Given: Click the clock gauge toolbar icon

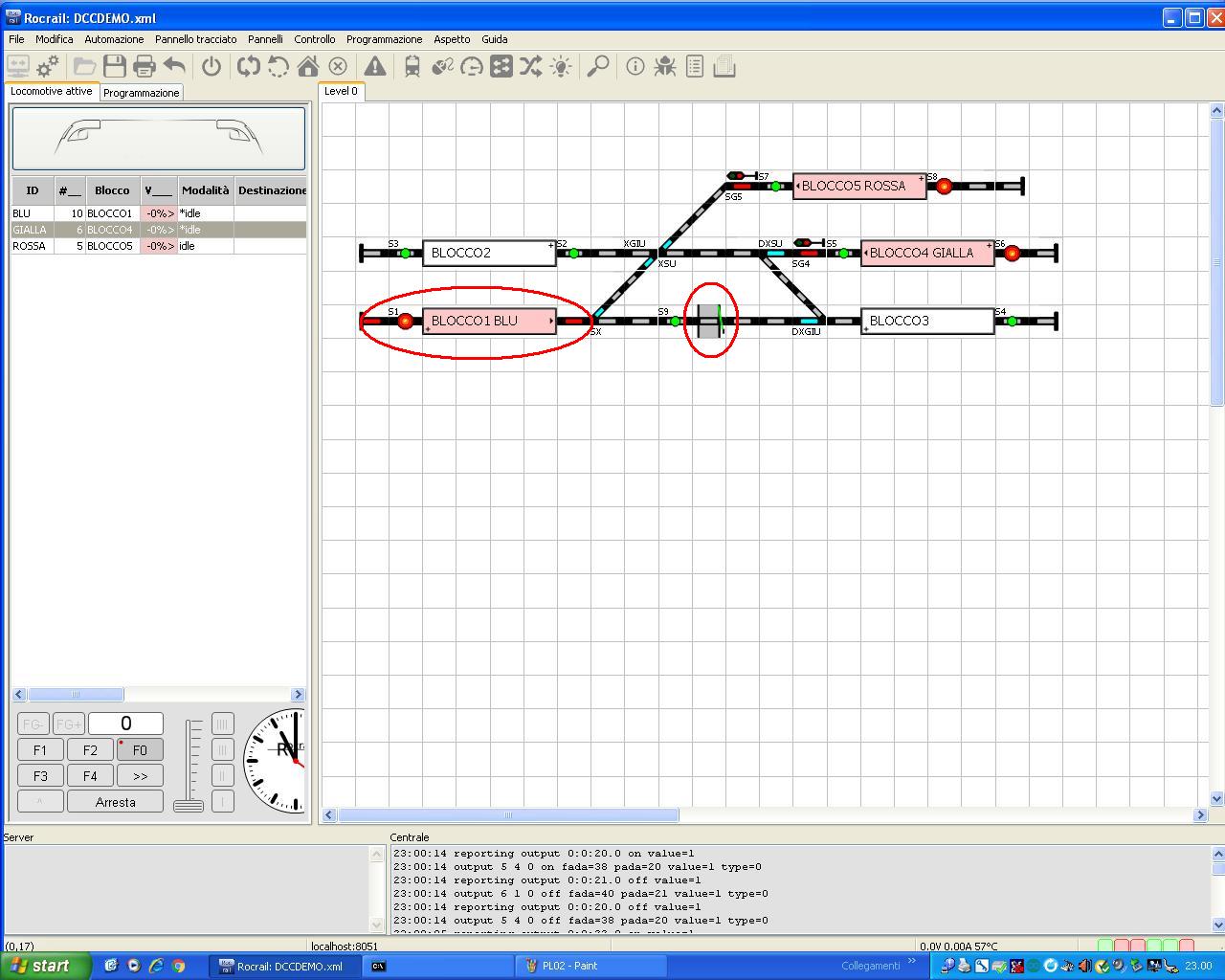Looking at the screenshot, I should (x=472, y=66).
